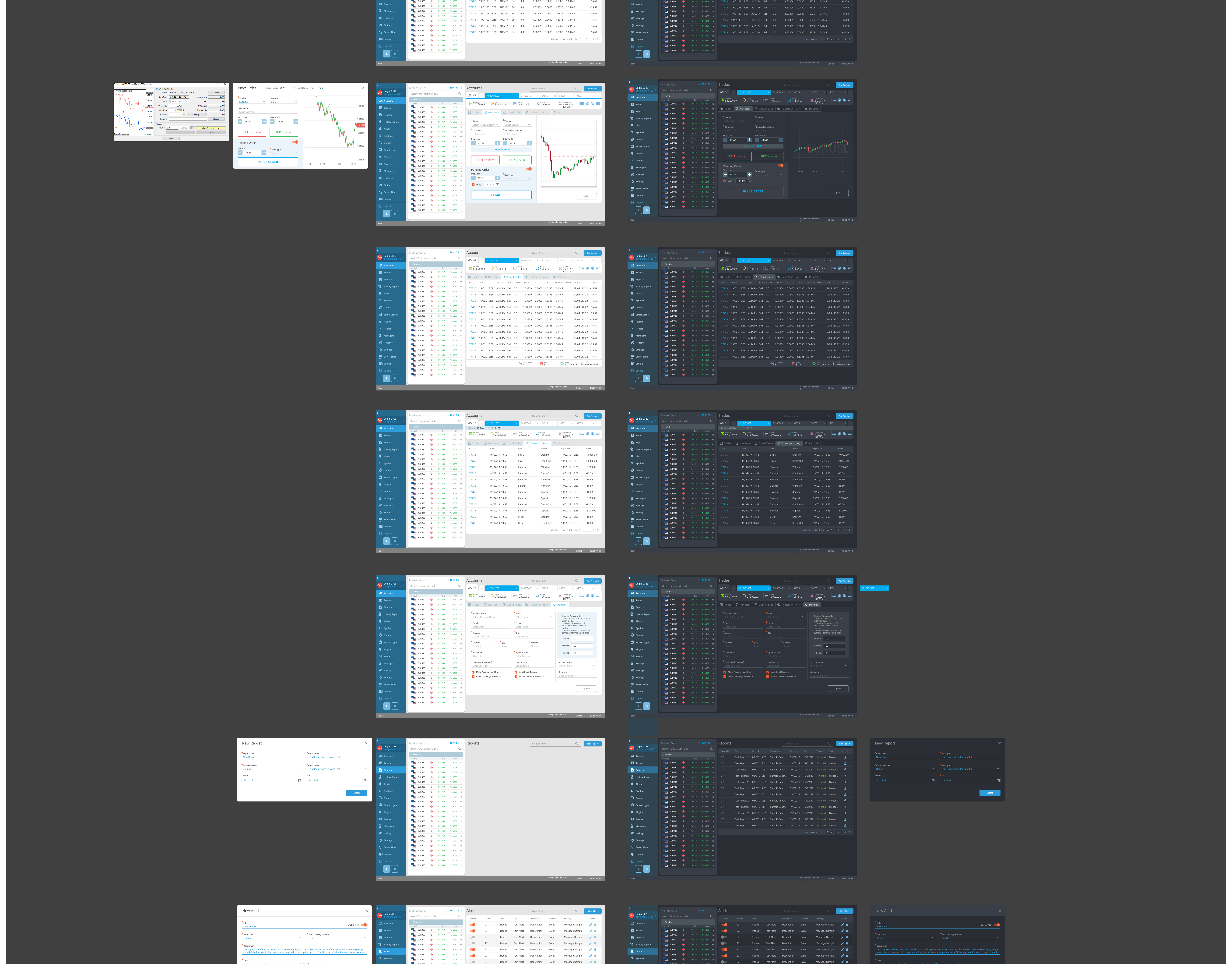Edit topmost alert in light Alerts table

click(x=591, y=925)
